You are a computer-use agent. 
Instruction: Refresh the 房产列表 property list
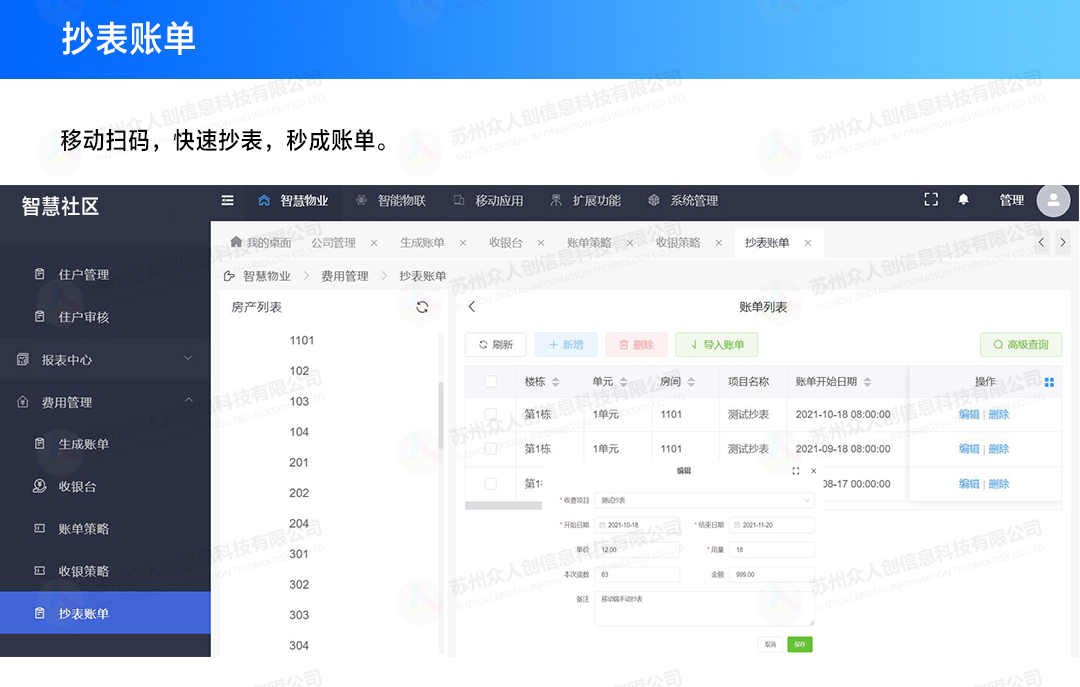click(422, 307)
